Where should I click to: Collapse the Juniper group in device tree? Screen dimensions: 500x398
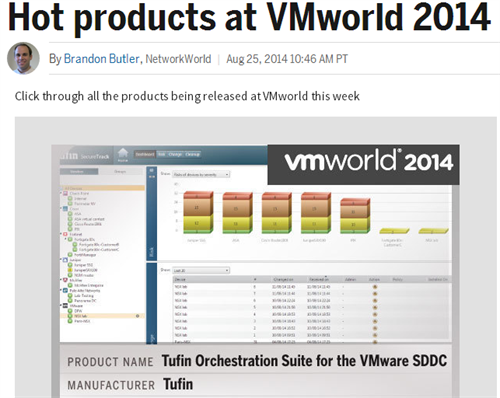click(x=61, y=260)
